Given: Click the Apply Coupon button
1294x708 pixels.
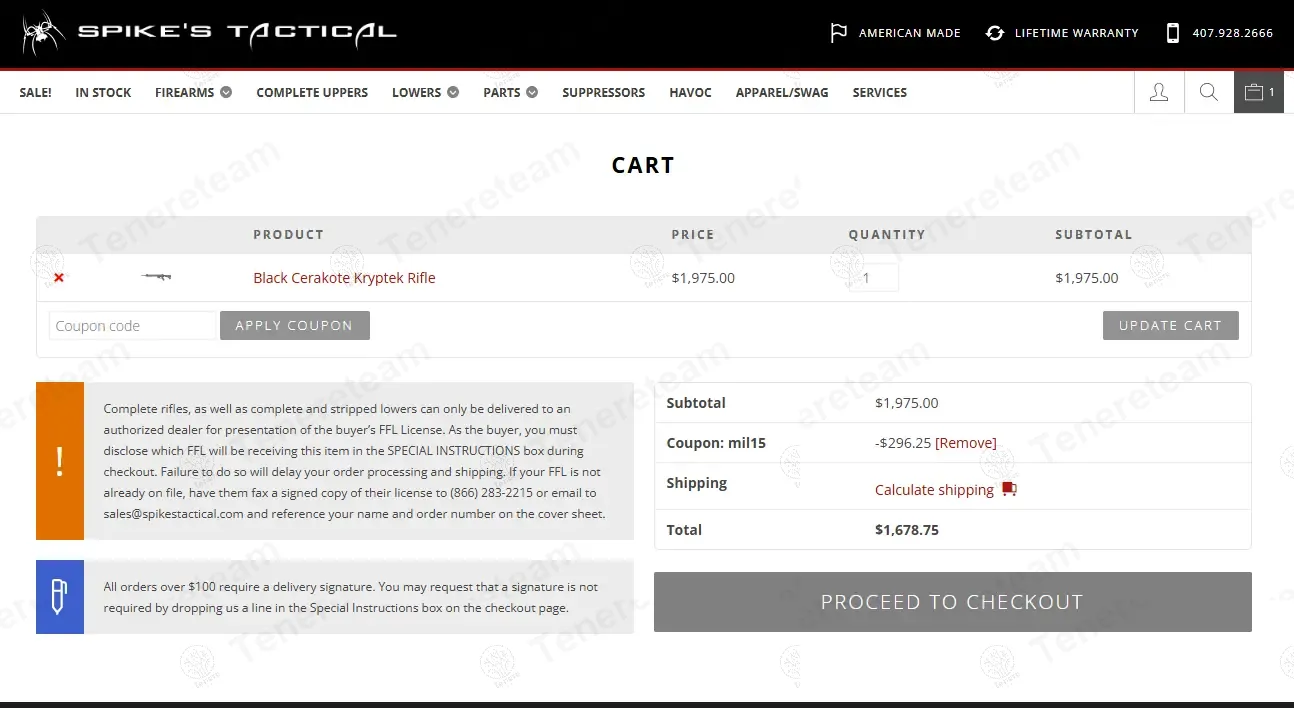Looking at the screenshot, I should 295,325.
